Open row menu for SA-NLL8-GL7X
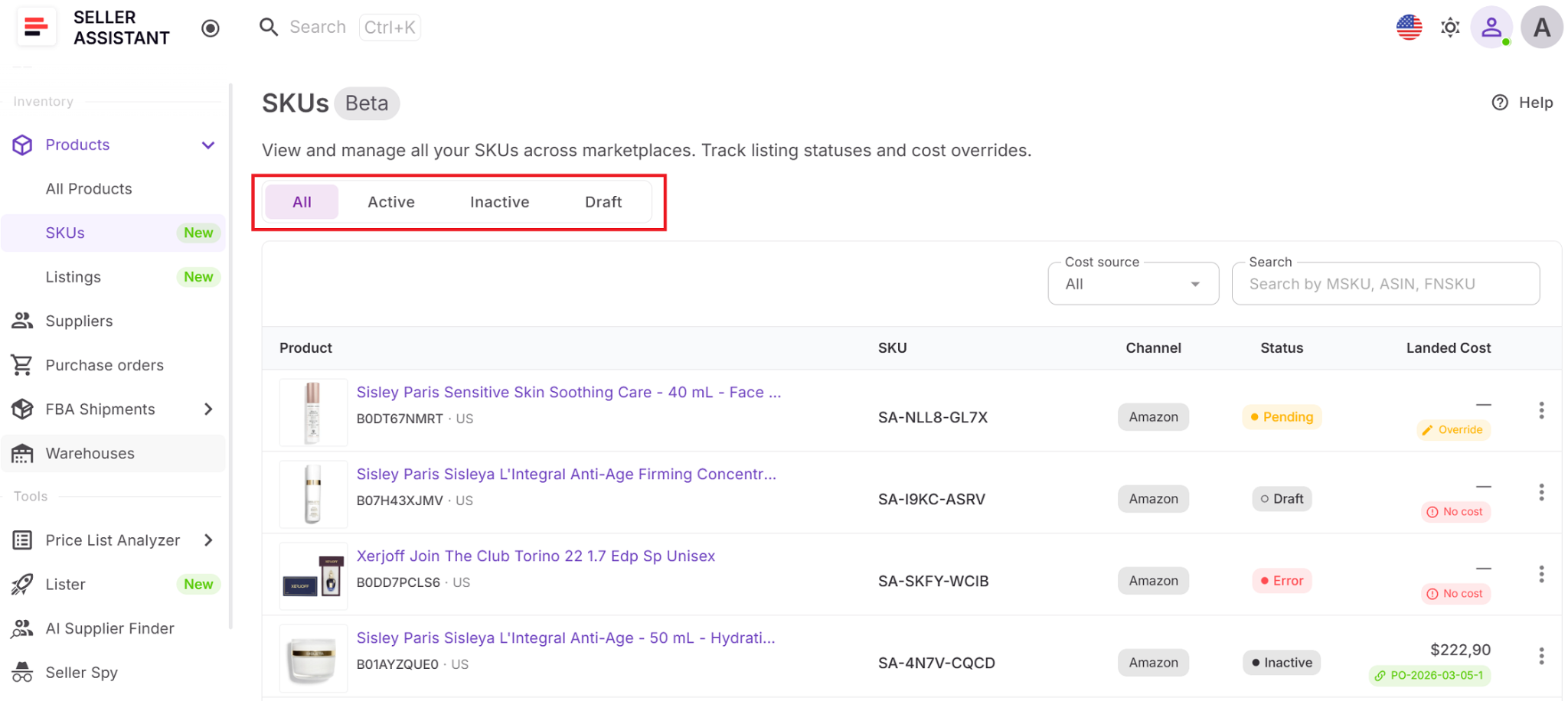The width and height of the screenshot is (1568, 701). [1541, 411]
